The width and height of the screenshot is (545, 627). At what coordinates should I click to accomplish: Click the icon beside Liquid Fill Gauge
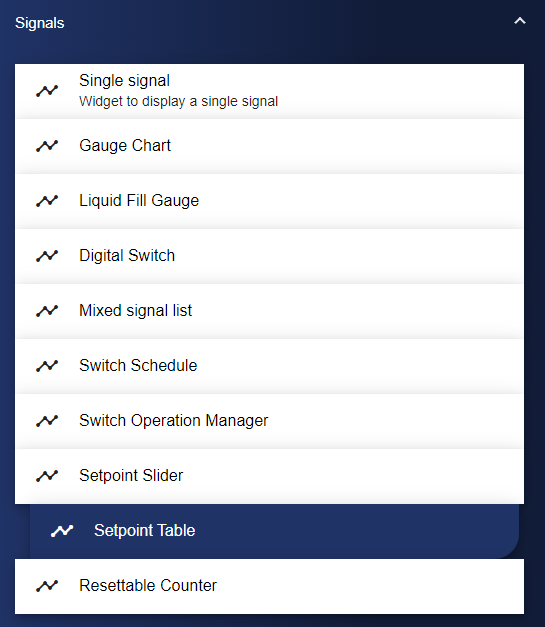(x=47, y=201)
